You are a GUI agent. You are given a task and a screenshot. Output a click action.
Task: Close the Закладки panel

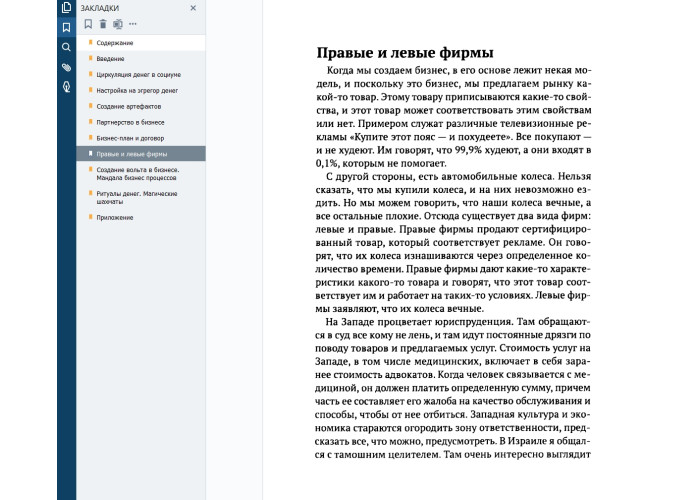[193, 7]
